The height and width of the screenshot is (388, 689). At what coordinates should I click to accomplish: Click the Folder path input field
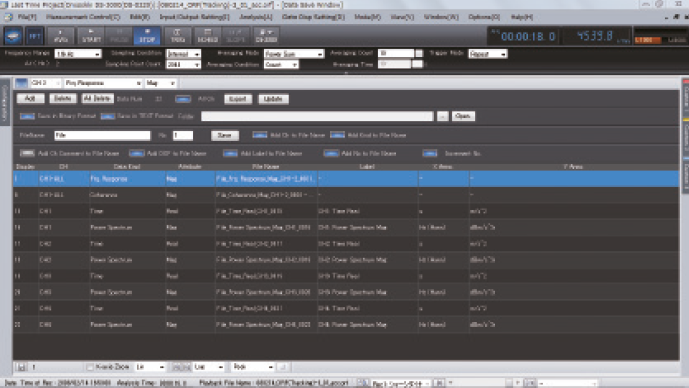click(317, 116)
